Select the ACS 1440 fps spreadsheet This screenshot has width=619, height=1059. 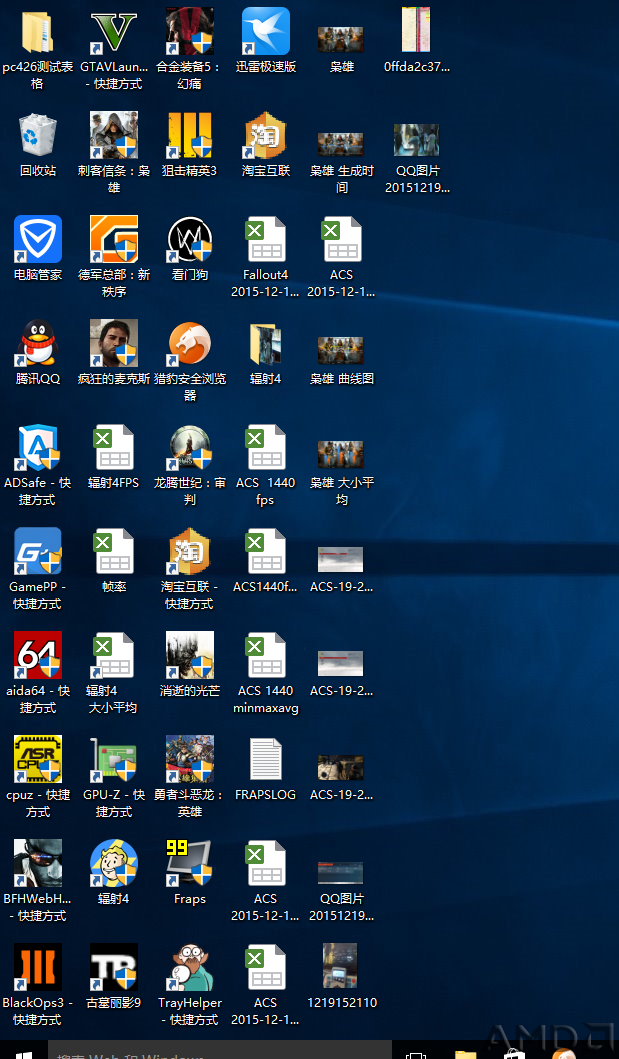point(266,447)
